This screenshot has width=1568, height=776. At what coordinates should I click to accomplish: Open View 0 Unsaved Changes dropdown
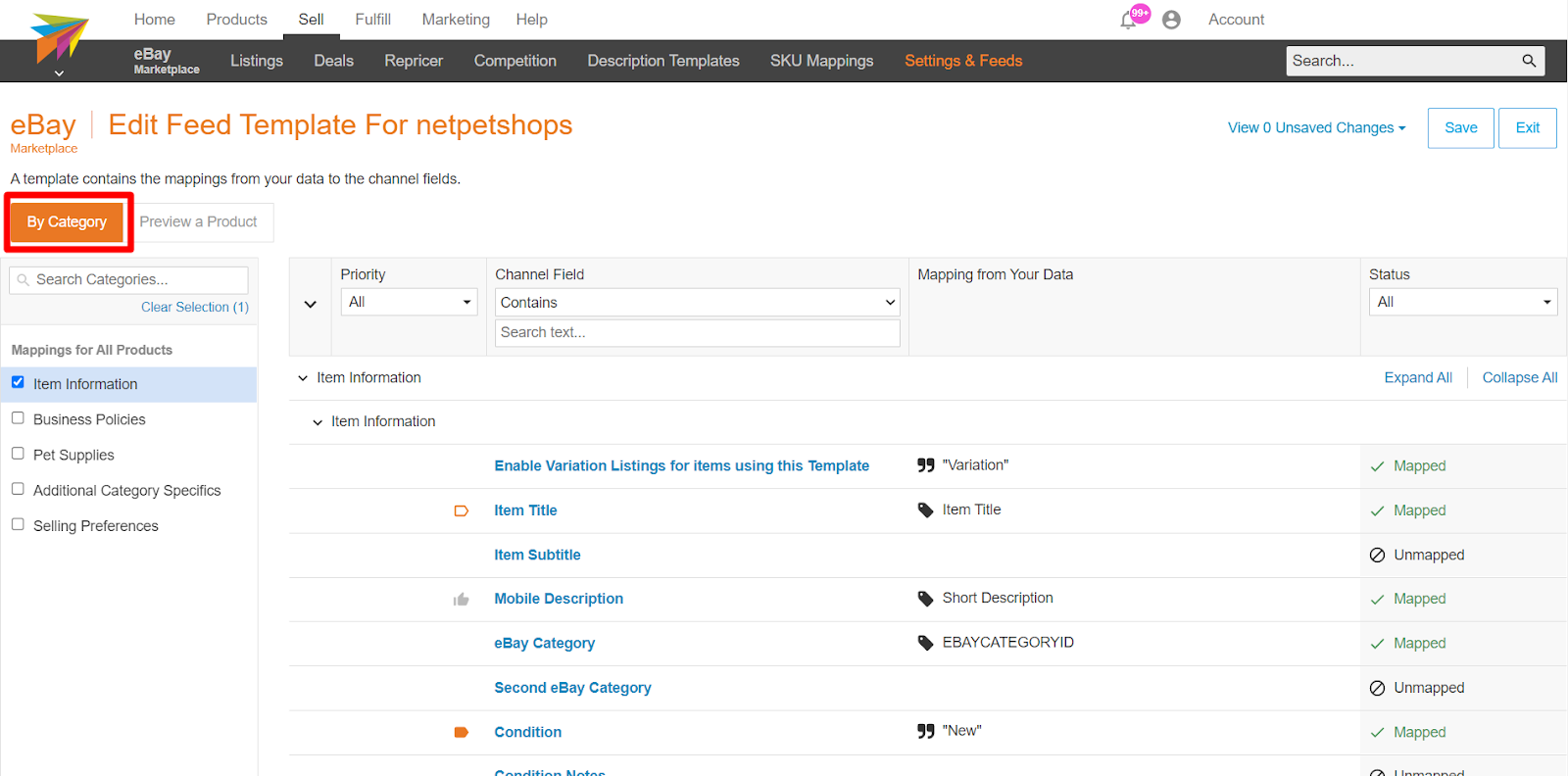coord(1316,127)
